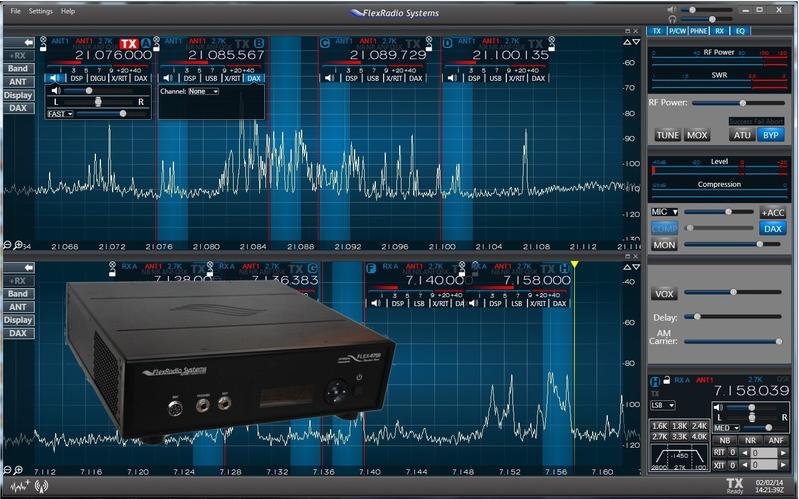This screenshot has height=499, width=799.
Task: Click the slice D letter badge
Action: click(447, 43)
